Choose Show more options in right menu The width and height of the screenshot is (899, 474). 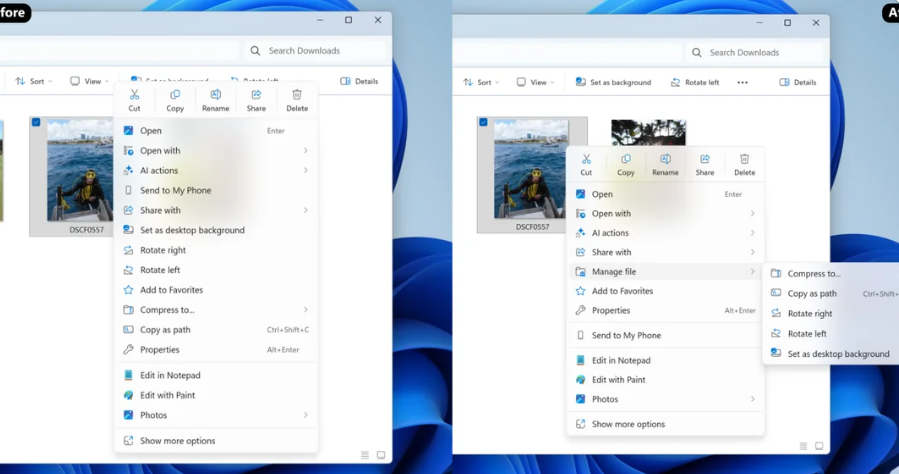click(x=666, y=424)
